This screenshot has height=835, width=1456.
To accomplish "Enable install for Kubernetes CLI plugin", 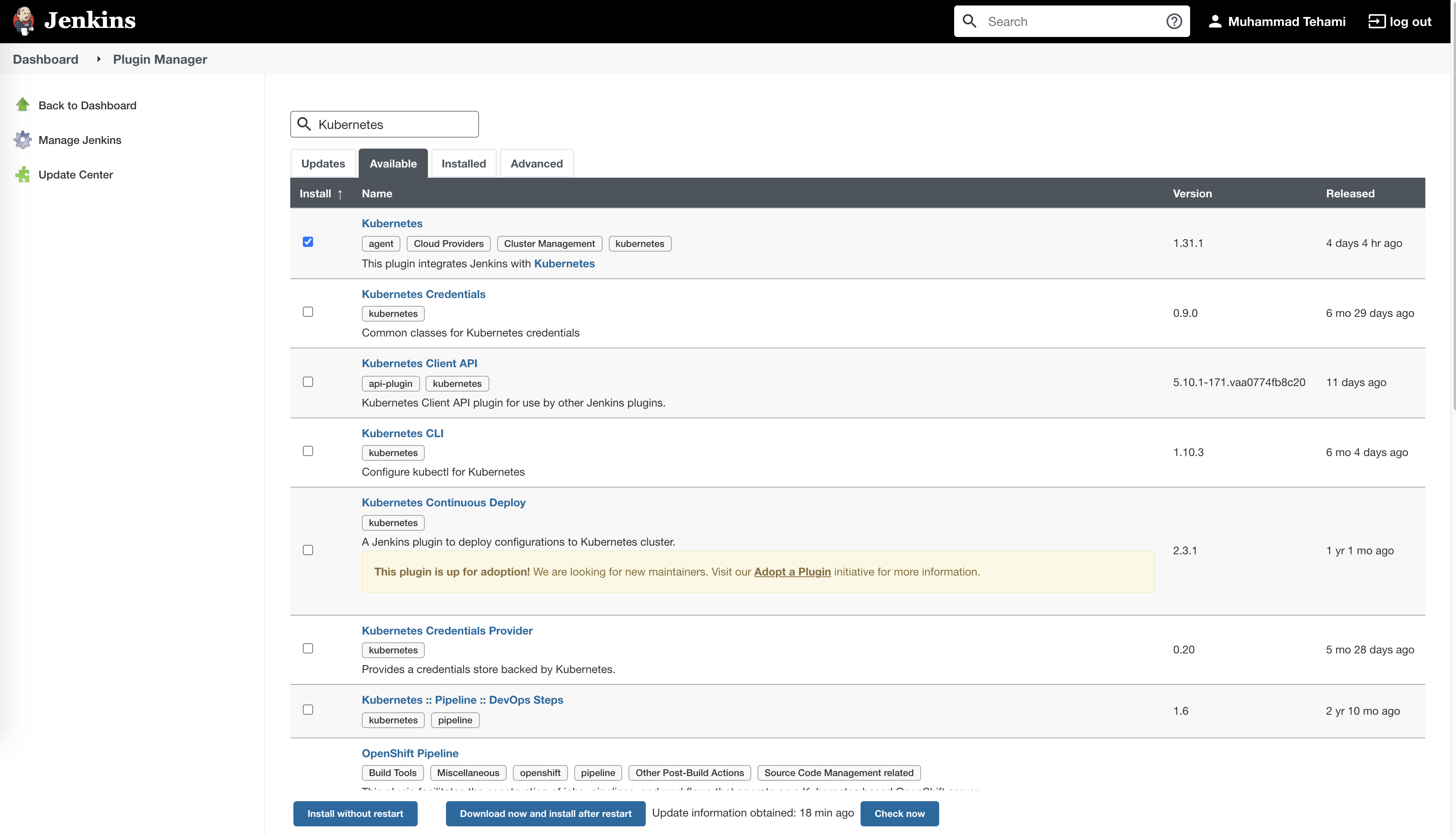I will pyautogui.click(x=308, y=451).
